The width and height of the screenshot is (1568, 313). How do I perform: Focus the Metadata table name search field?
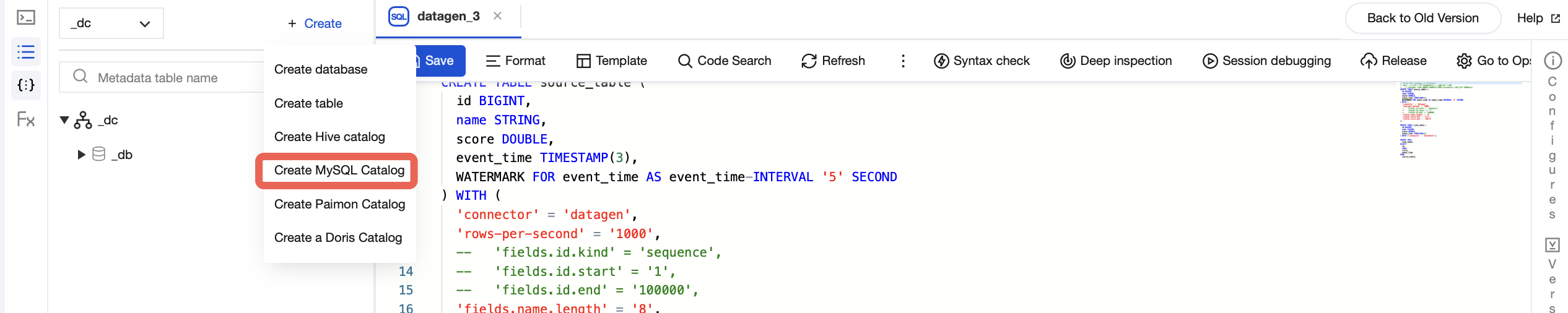(162, 77)
